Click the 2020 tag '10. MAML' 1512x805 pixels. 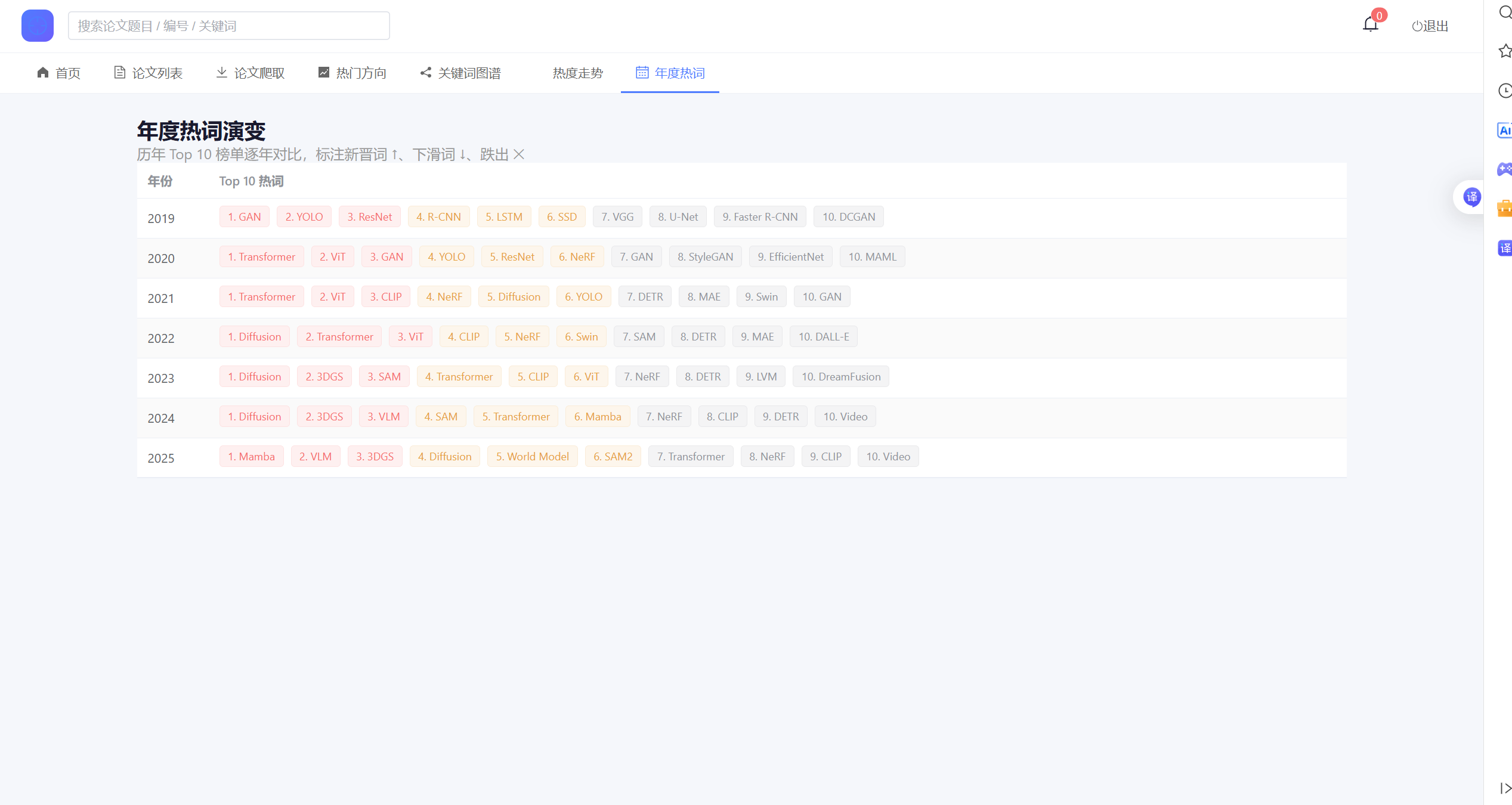(873, 257)
